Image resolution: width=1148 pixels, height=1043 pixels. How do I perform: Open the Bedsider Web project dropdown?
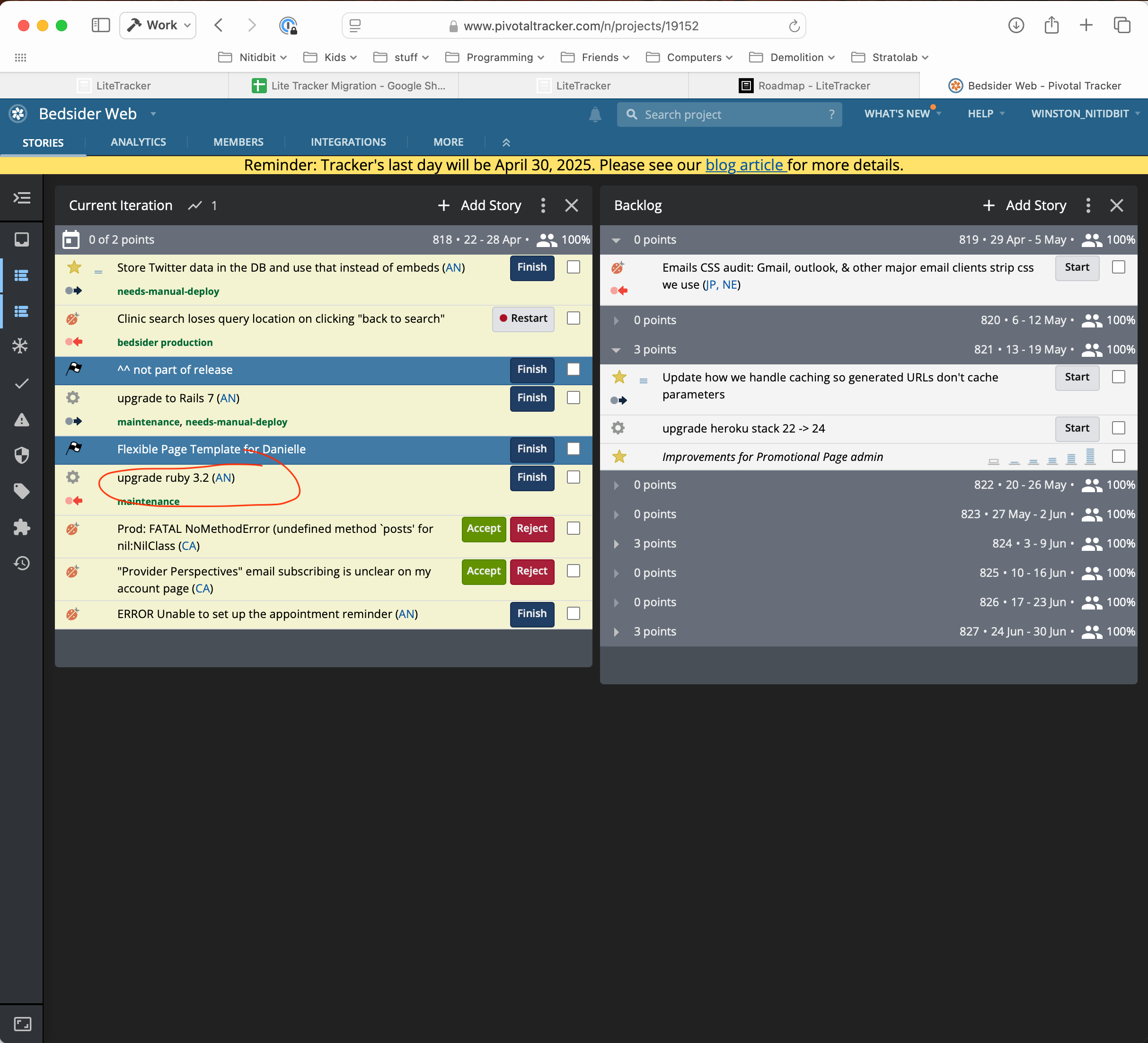click(153, 114)
